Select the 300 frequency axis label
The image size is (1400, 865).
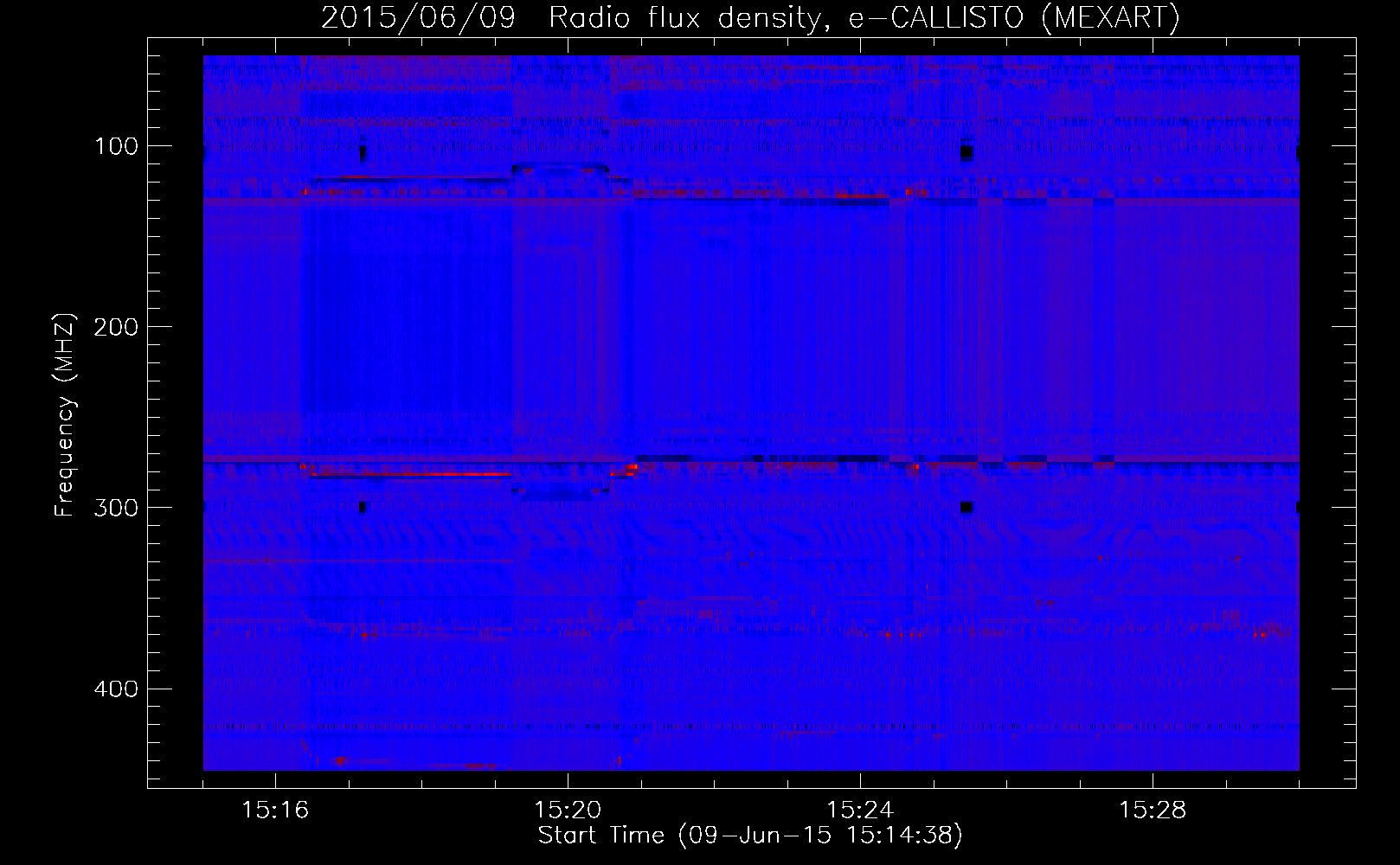(x=117, y=508)
